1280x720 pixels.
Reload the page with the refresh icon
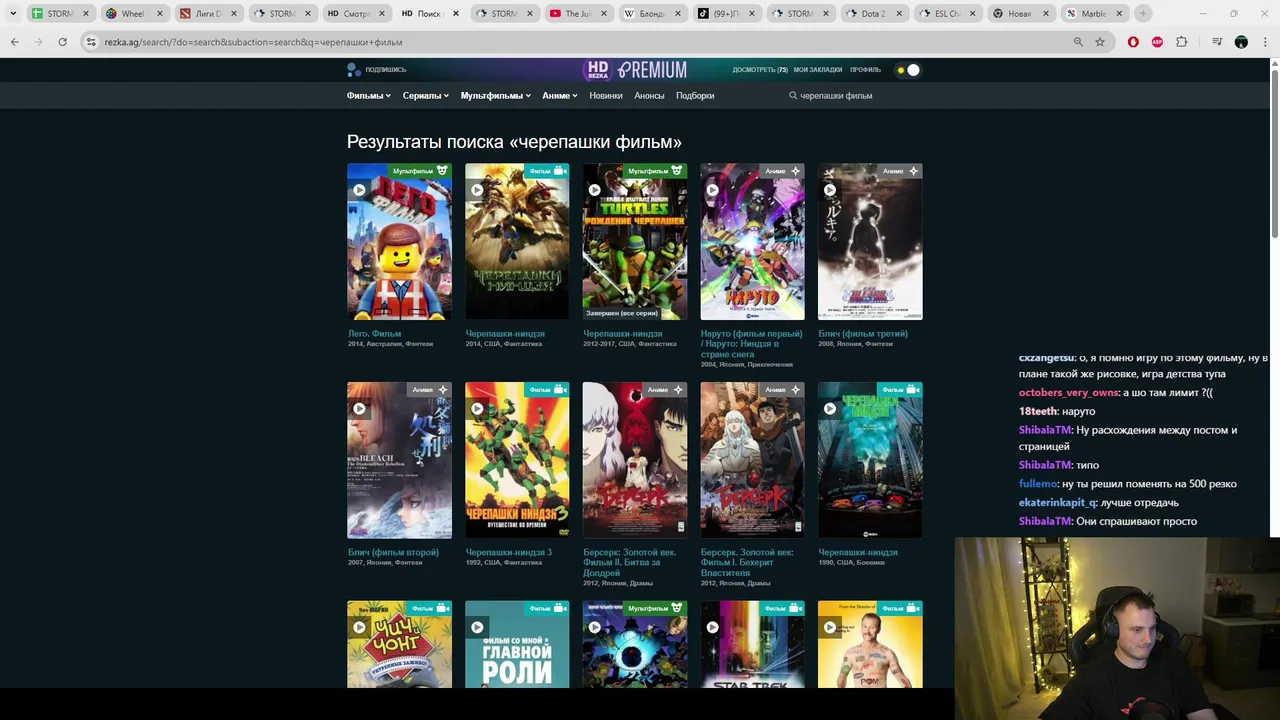click(x=62, y=42)
